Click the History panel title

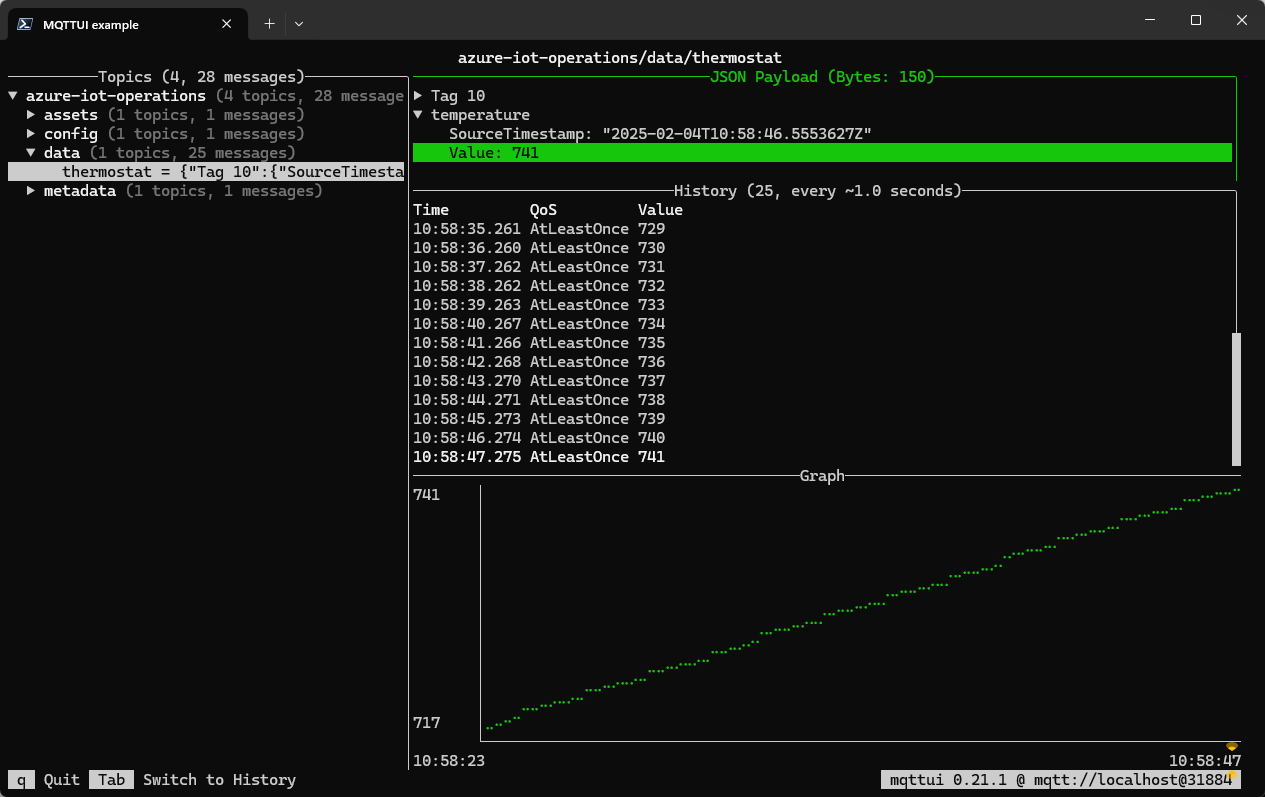(818, 191)
